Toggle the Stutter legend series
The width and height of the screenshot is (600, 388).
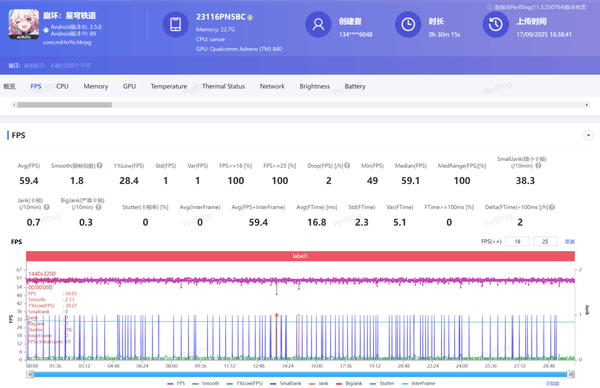(x=382, y=383)
